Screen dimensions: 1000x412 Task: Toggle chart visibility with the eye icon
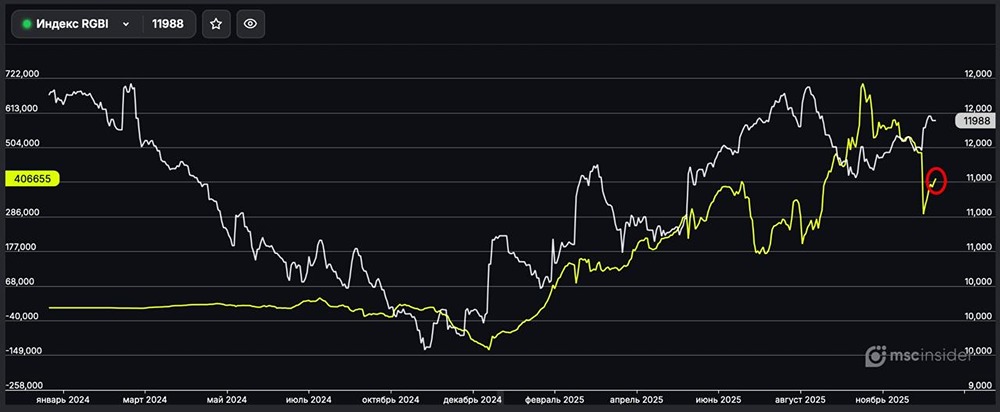tap(250, 24)
